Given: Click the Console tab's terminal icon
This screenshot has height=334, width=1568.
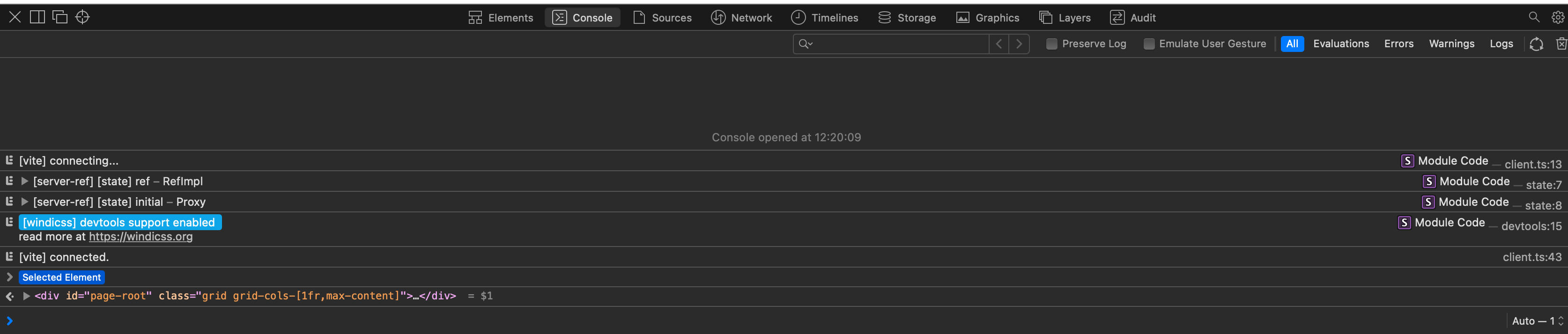Looking at the screenshot, I should (559, 18).
